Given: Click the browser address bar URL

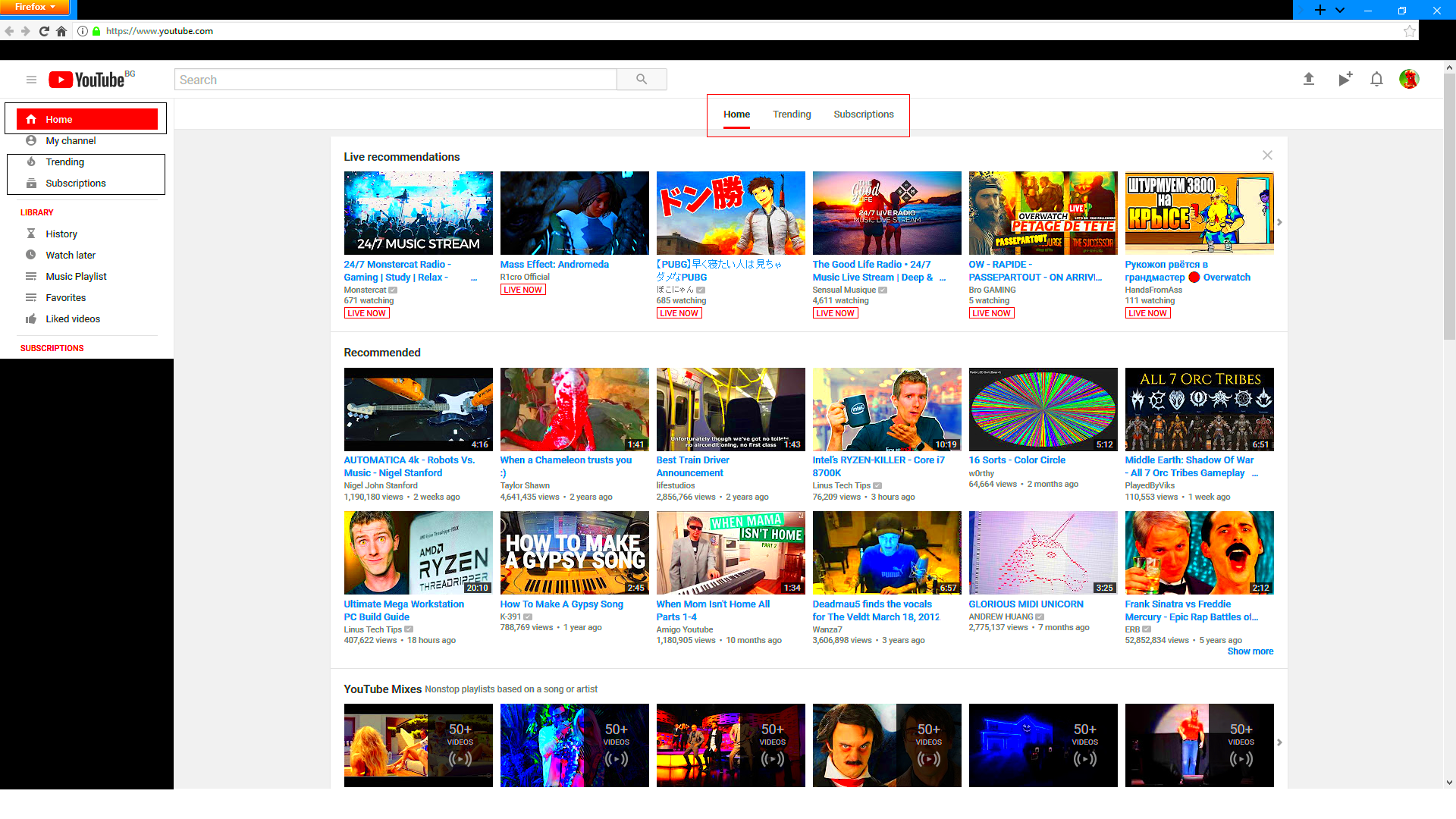Looking at the screenshot, I should click(159, 31).
